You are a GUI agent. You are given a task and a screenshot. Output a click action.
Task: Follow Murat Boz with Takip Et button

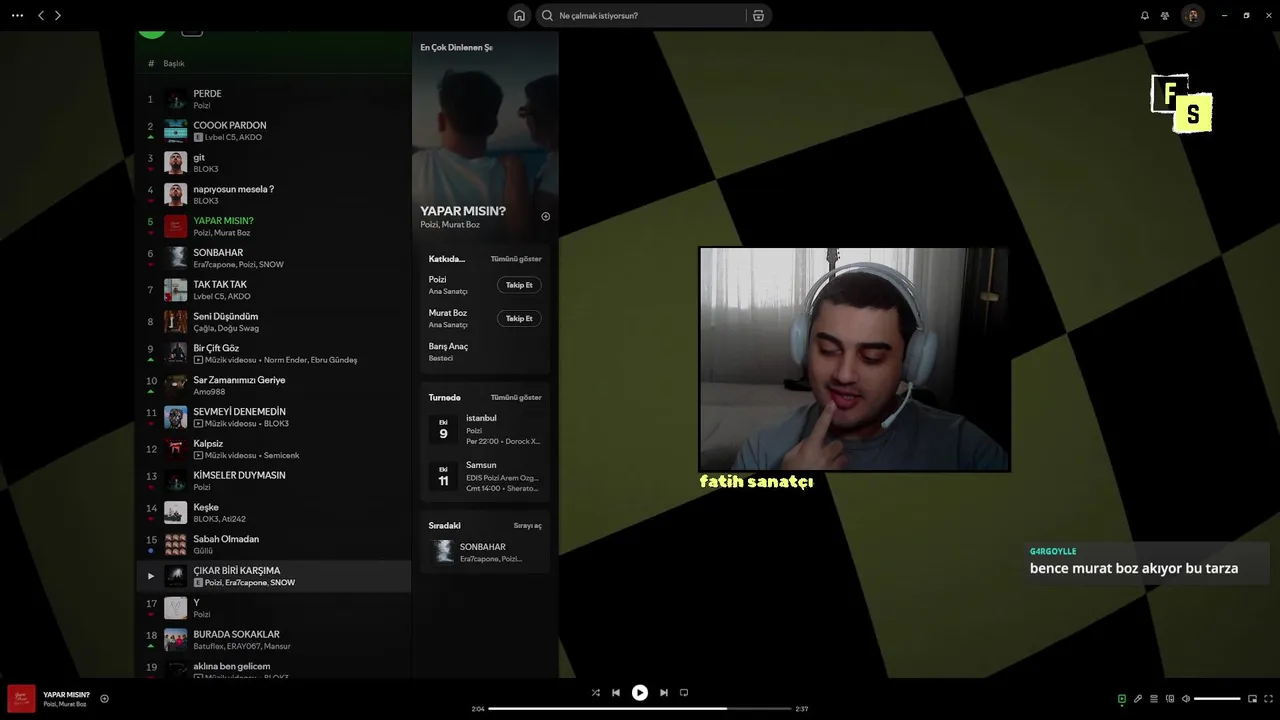[519, 318]
